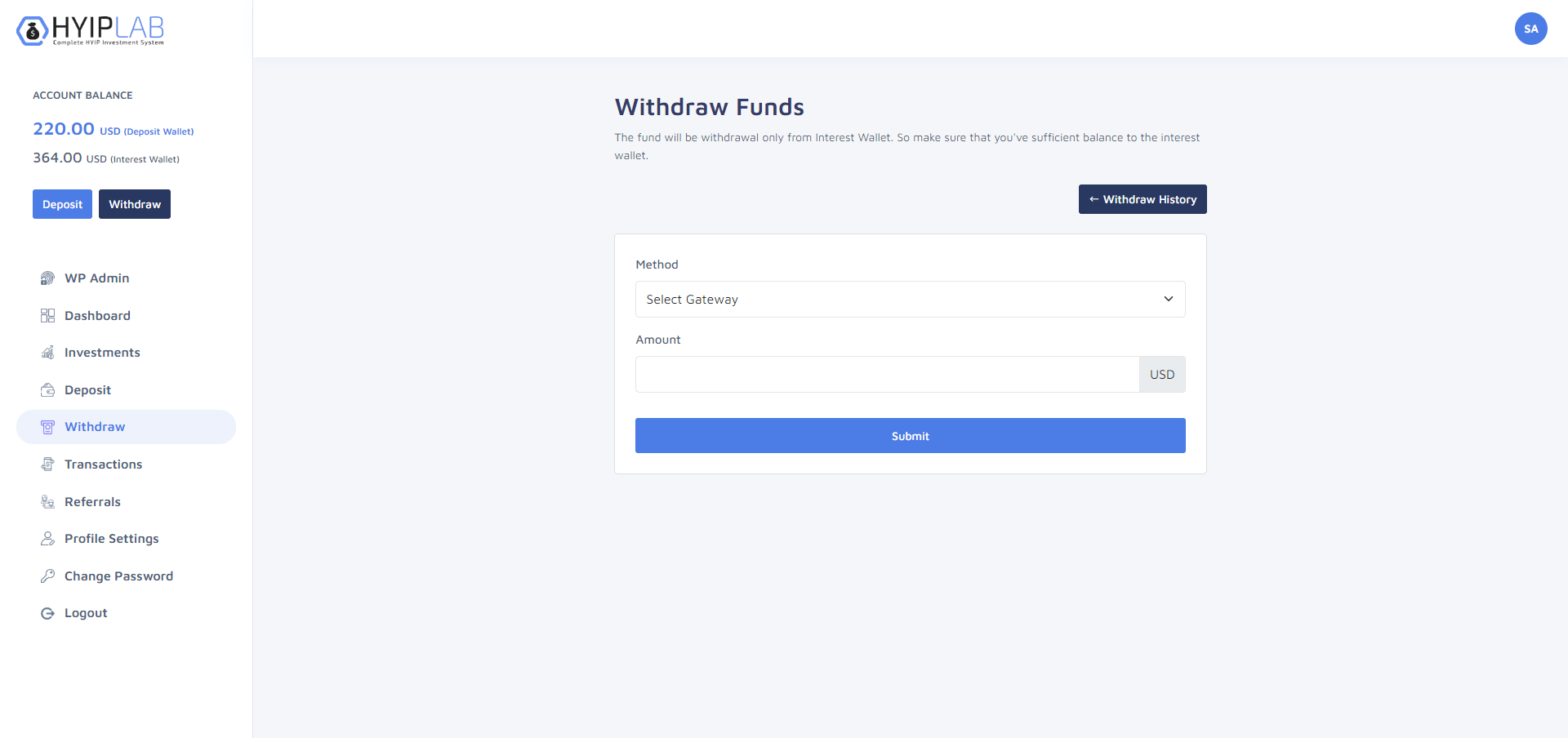The height and width of the screenshot is (738, 1568).
Task: Open the Withdraw menu item in sidebar
Action: [95, 427]
